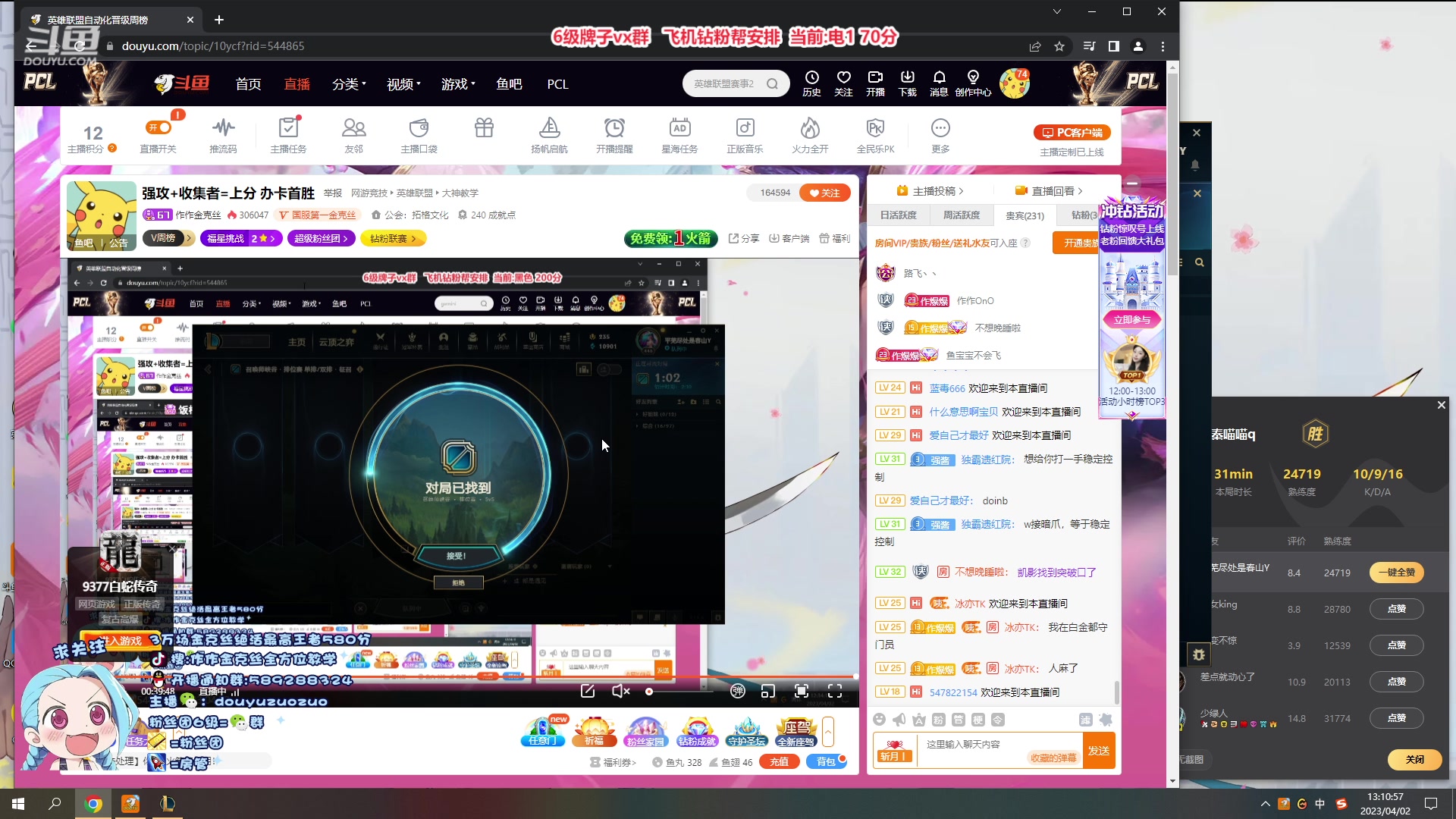
Task: Switch to web fullscreen mode icon
Action: tap(801, 691)
